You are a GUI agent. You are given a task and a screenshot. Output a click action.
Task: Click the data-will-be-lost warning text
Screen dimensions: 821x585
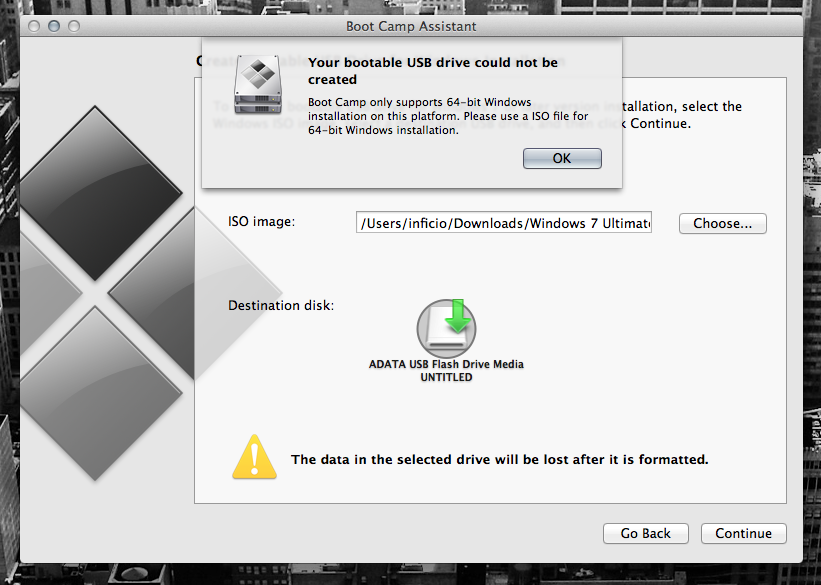[500, 459]
